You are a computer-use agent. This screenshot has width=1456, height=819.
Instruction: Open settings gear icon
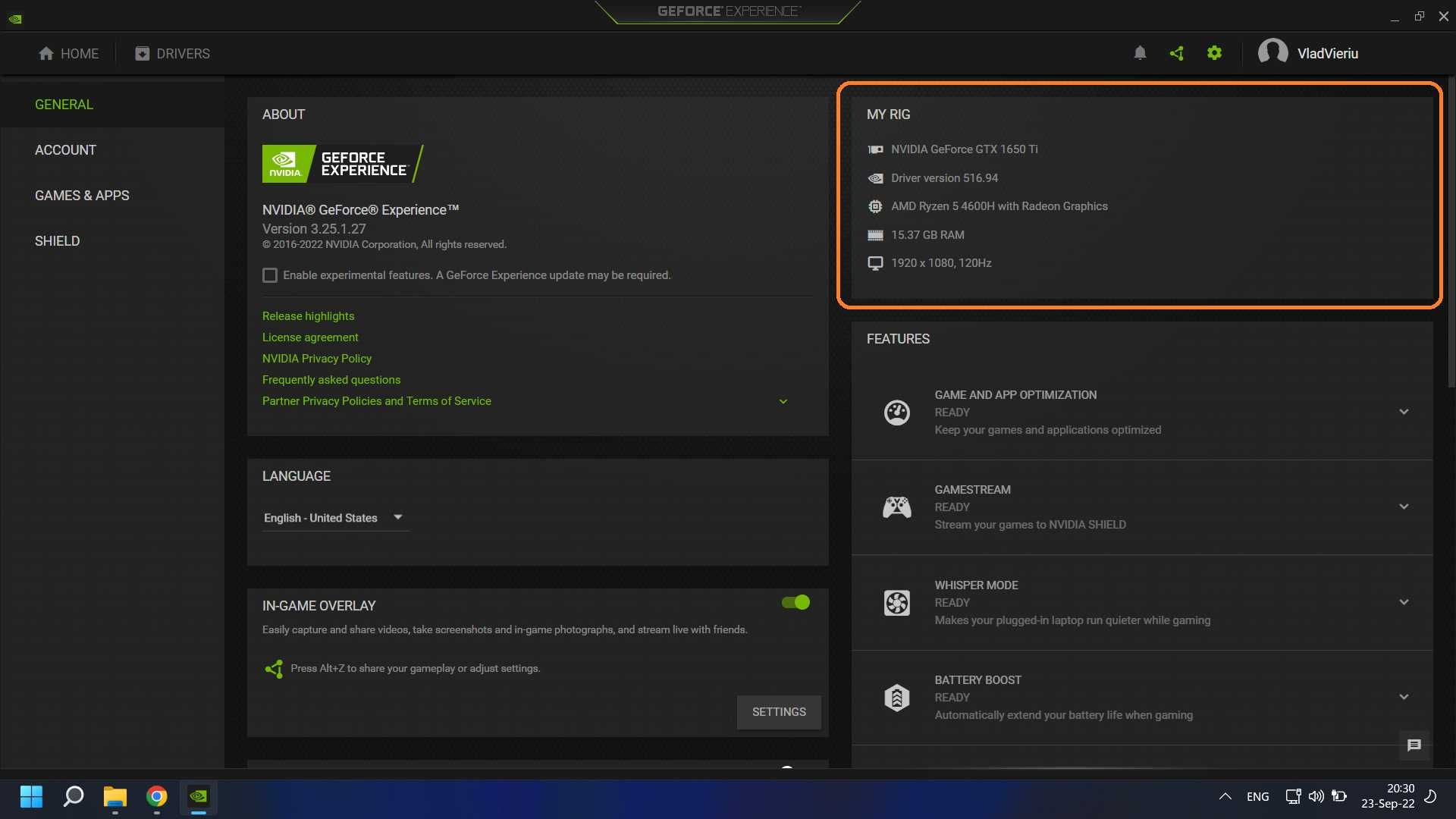coord(1214,53)
